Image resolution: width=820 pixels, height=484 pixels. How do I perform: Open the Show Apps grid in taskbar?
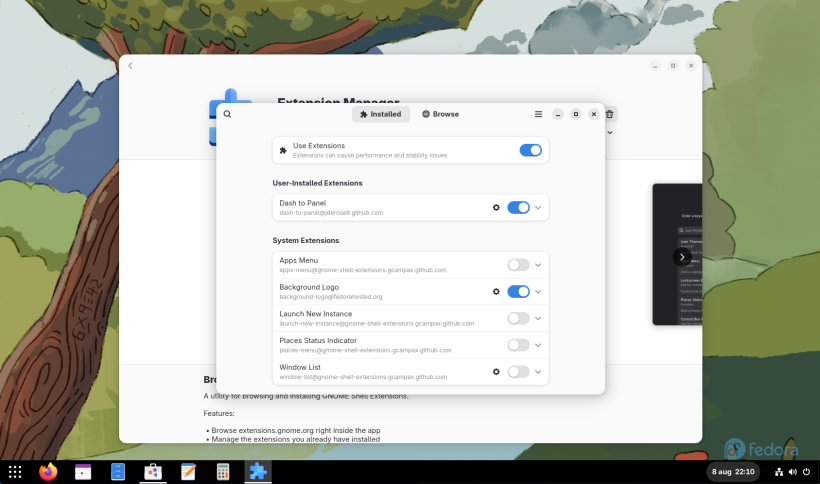pos(15,472)
